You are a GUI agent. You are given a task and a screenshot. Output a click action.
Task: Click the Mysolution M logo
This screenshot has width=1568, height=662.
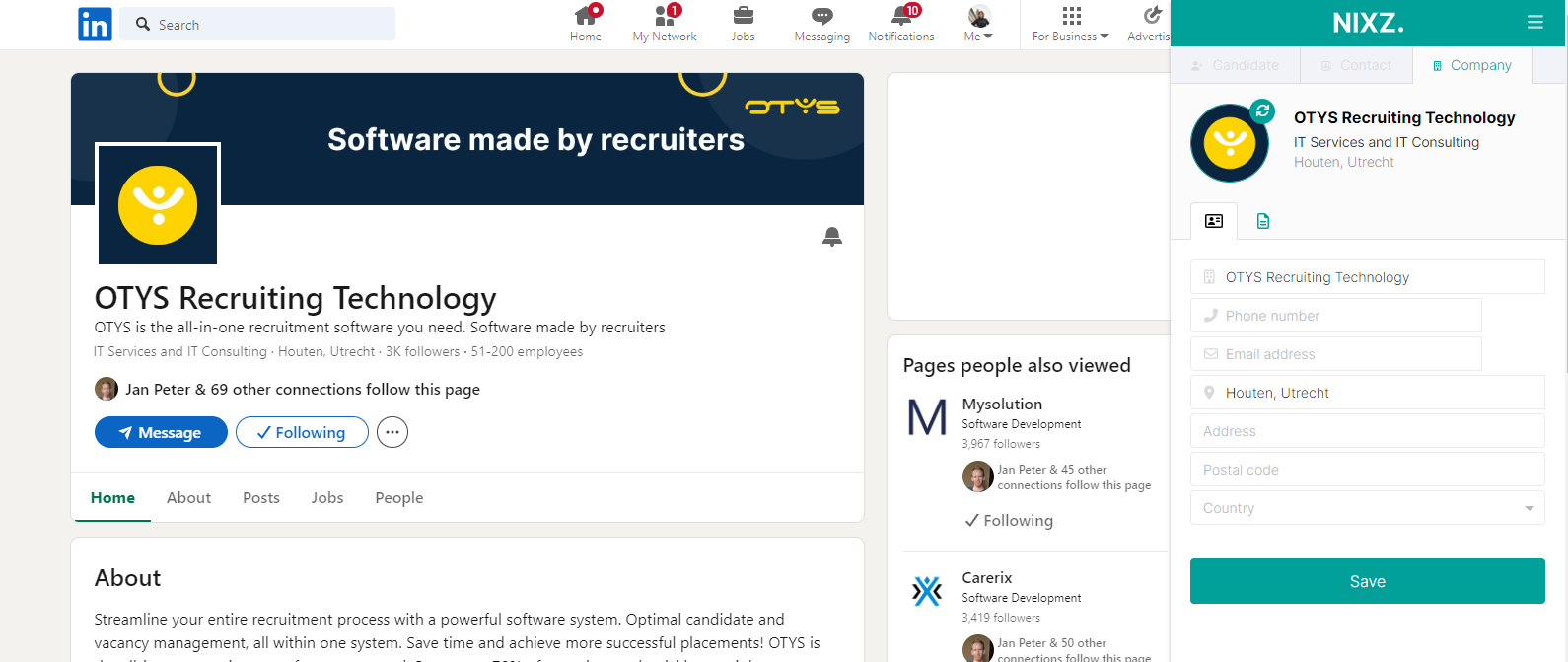point(927,417)
